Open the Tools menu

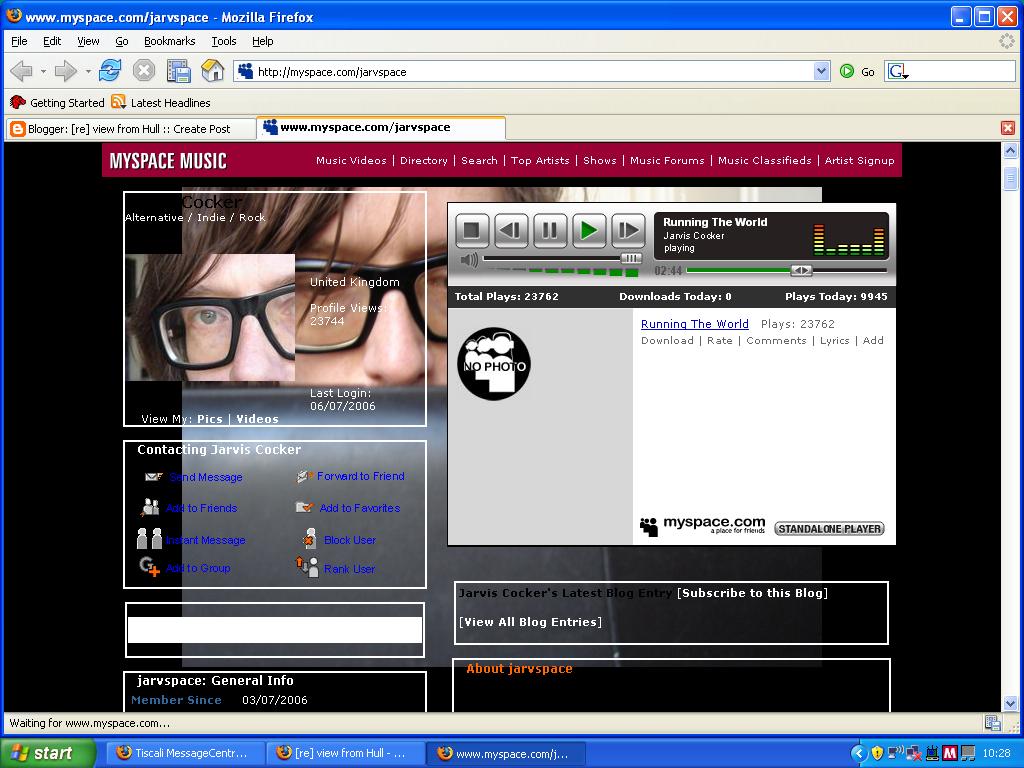pos(224,41)
